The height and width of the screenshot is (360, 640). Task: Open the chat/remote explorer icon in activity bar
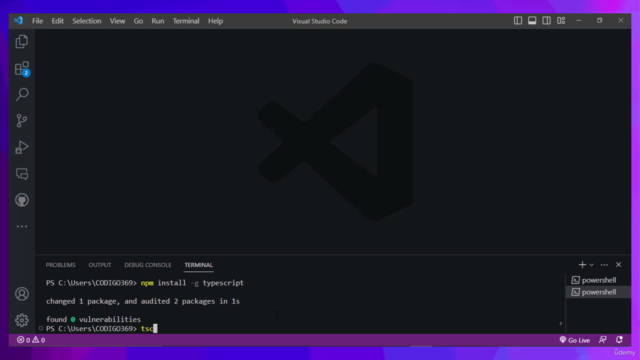pos(22,174)
